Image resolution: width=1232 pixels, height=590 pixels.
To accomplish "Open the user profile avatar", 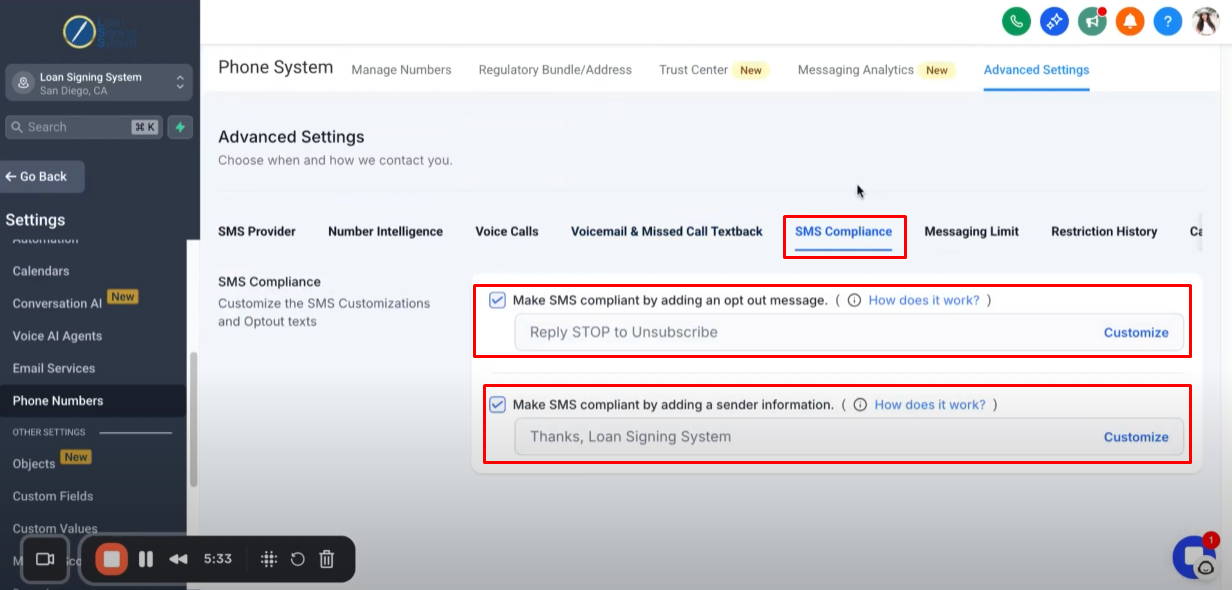I will pyautogui.click(x=1206, y=21).
